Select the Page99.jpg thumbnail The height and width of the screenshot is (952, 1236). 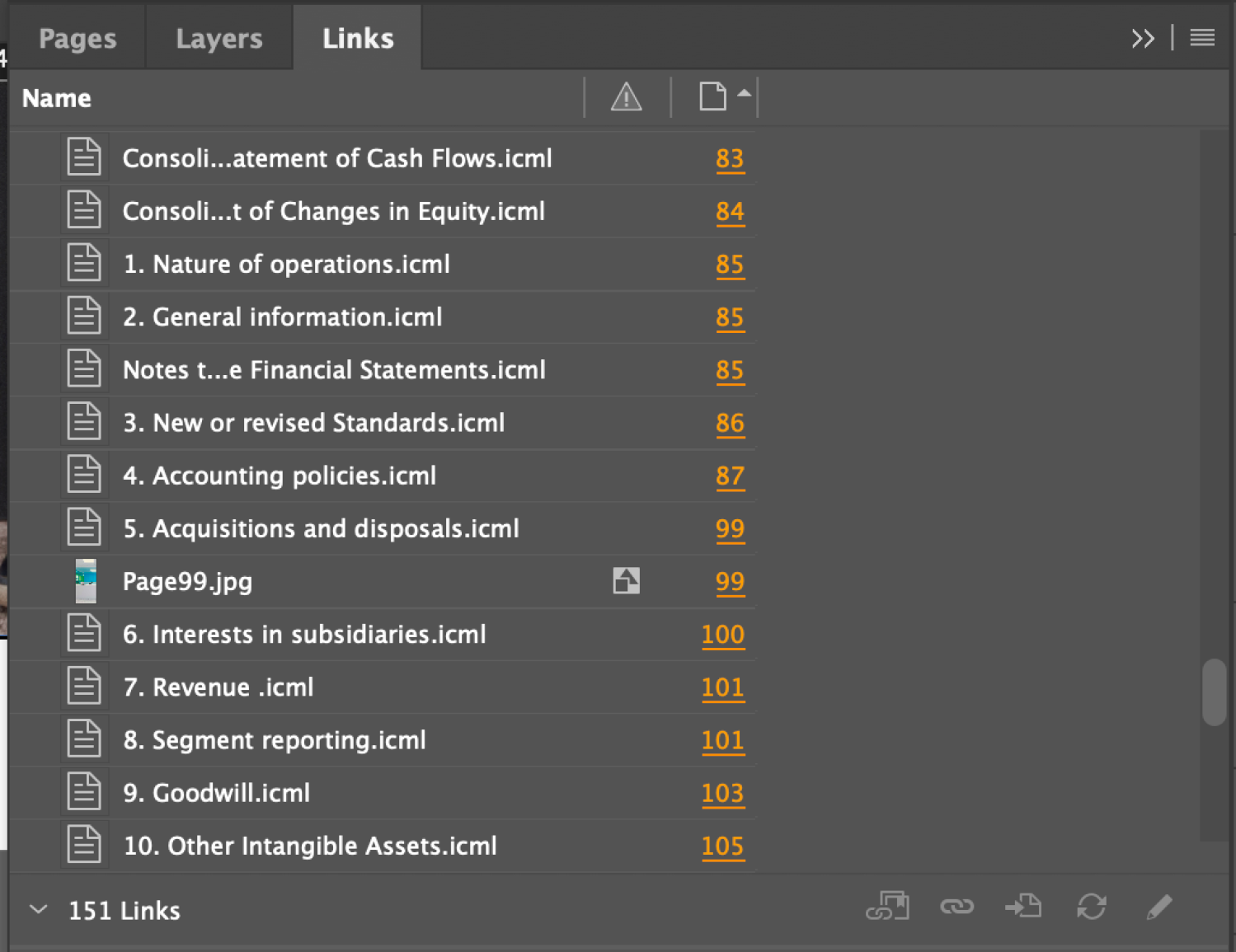click(85, 581)
